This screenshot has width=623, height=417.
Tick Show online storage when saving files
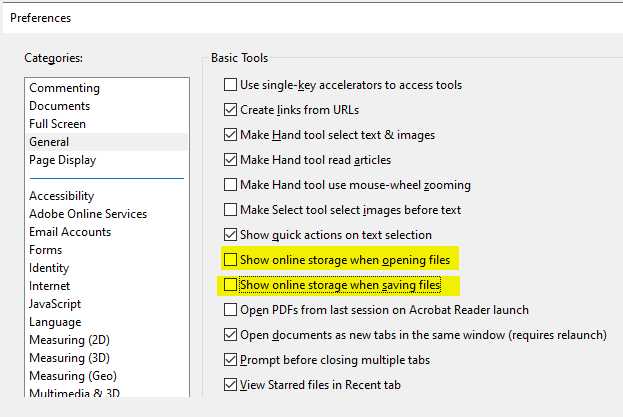pos(231,285)
